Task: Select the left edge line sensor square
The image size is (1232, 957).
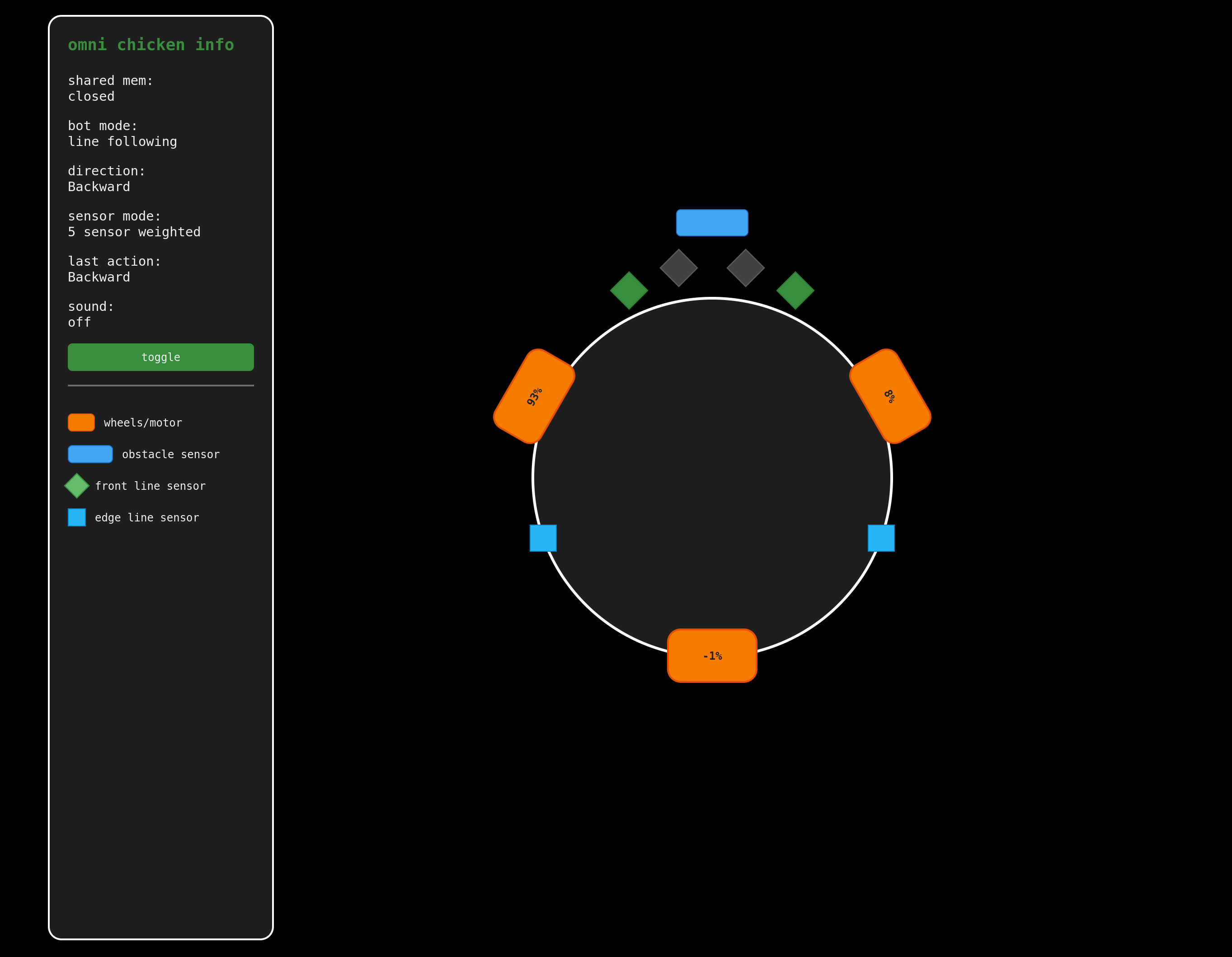Action: [x=543, y=538]
